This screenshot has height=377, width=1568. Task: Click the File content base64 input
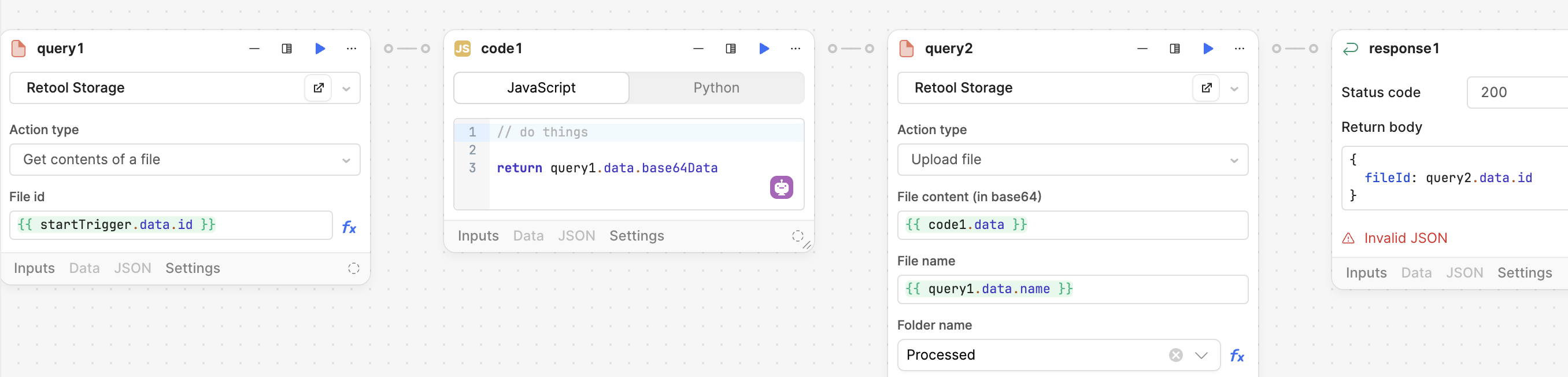[1073, 225]
